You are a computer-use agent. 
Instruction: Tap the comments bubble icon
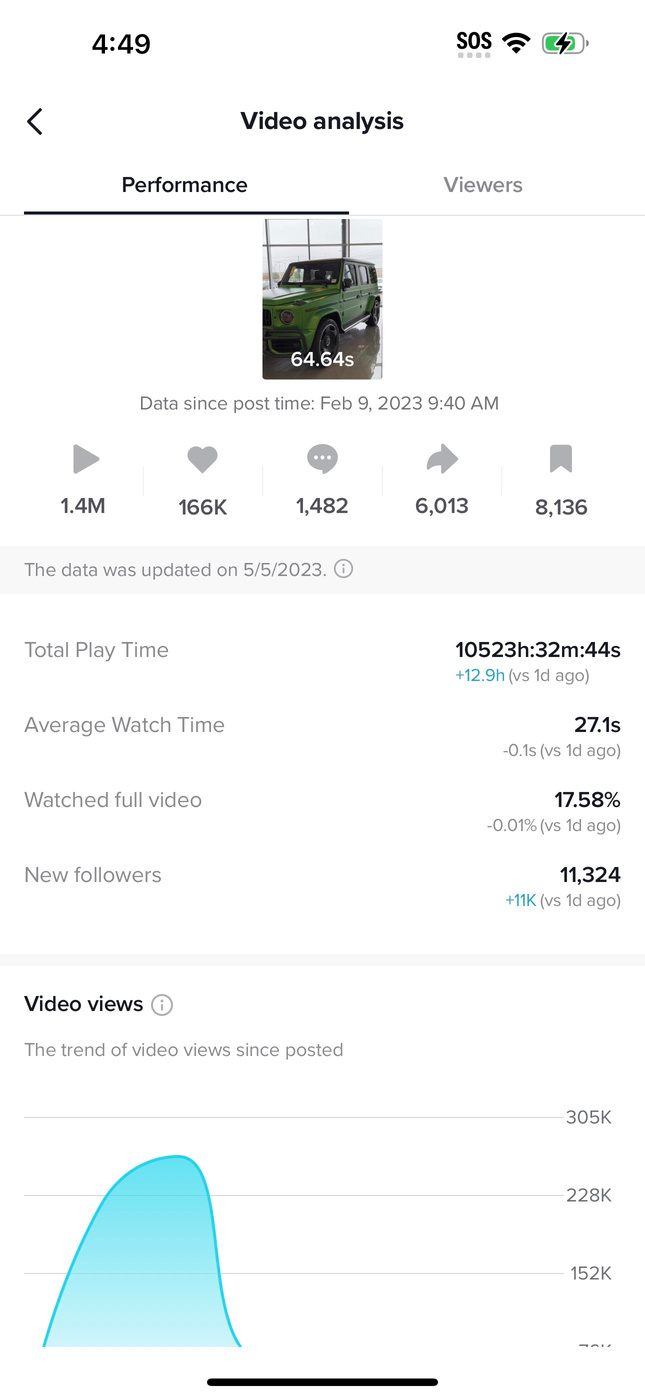[x=322, y=459]
